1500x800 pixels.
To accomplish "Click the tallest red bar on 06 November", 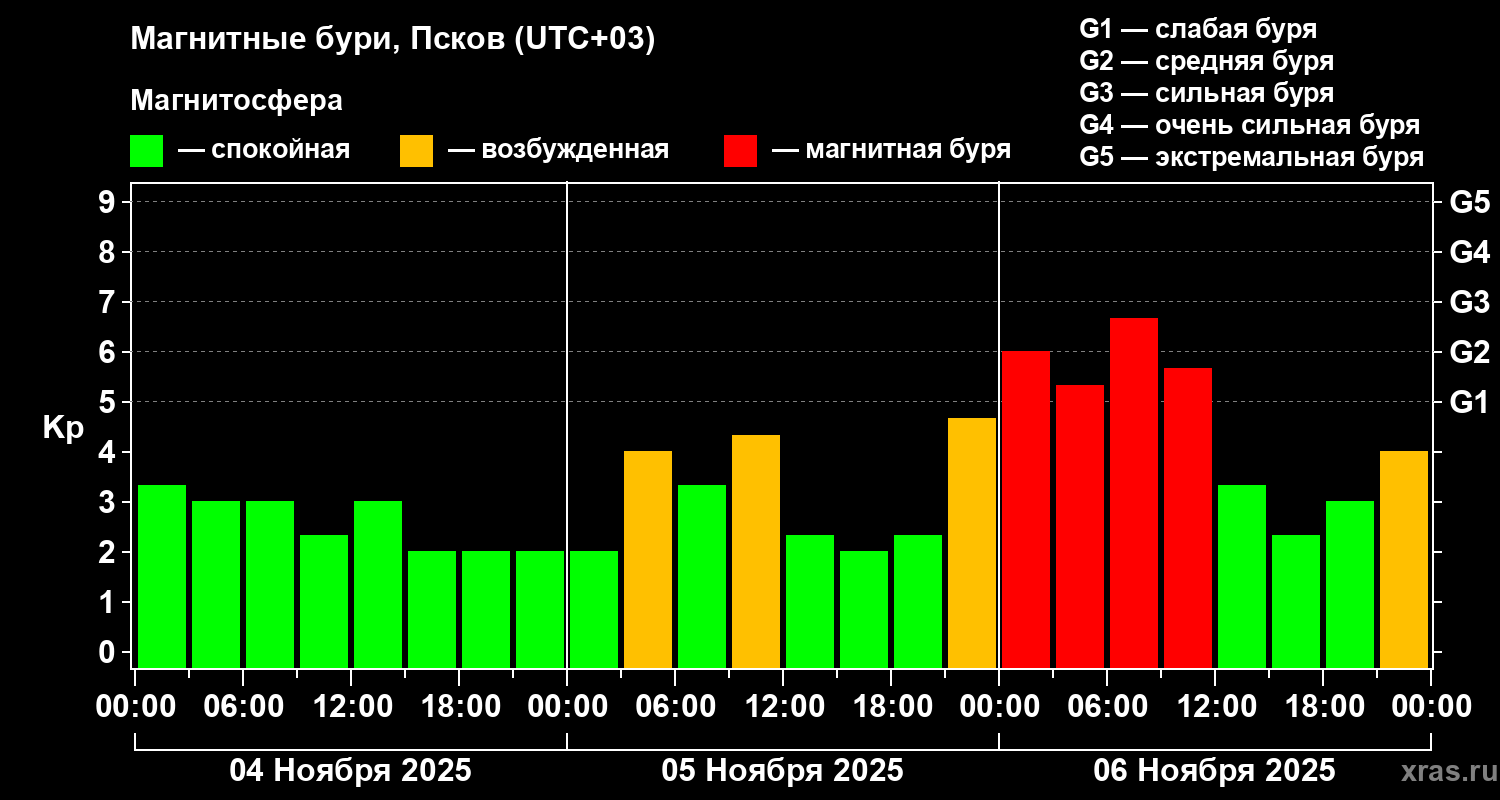I will 1134,493.
